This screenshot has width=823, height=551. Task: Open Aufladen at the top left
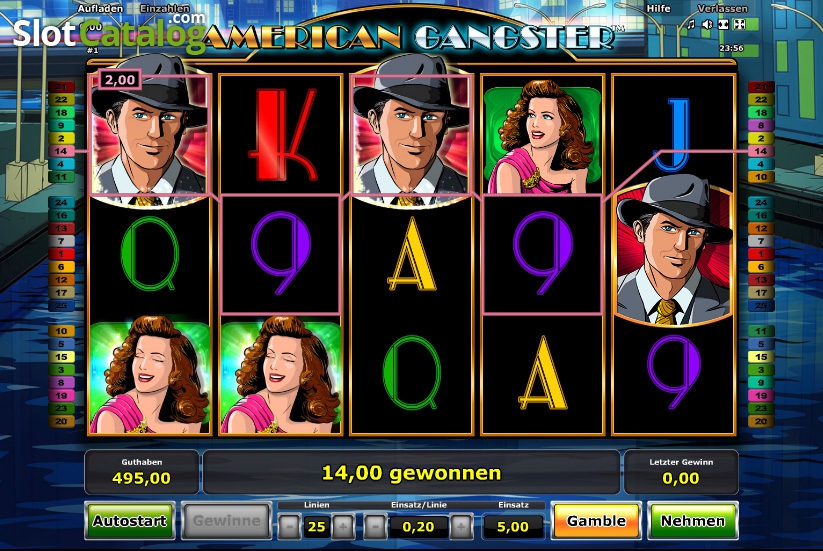[x=100, y=8]
